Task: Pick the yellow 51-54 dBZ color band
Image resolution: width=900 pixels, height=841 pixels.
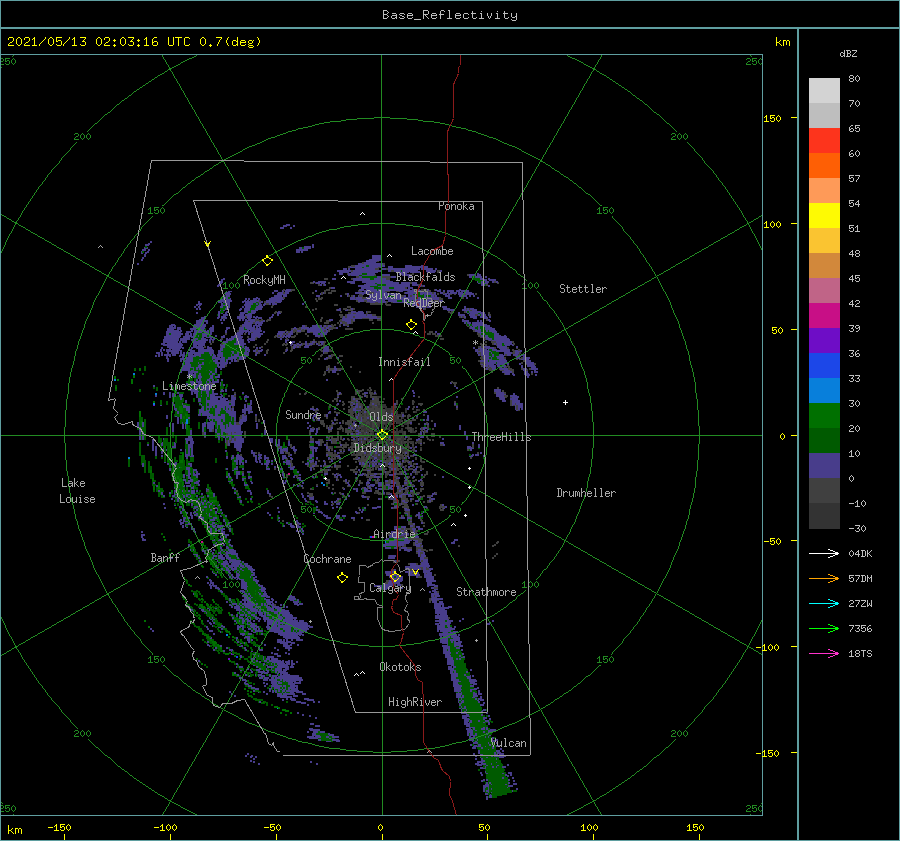Action: tap(824, 216)
